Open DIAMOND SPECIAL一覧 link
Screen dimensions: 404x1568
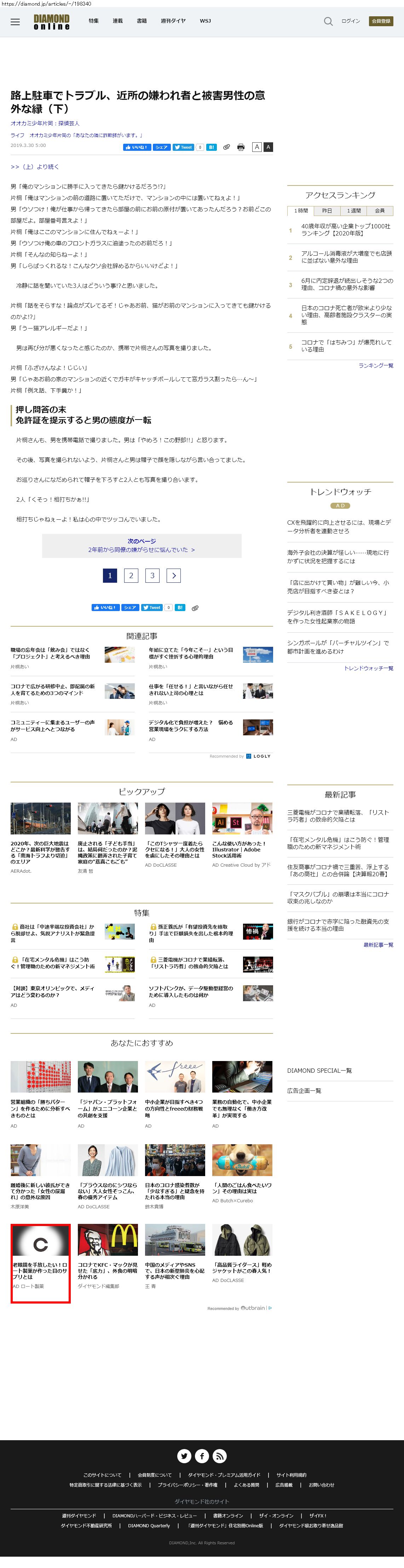coord(319,1071)
